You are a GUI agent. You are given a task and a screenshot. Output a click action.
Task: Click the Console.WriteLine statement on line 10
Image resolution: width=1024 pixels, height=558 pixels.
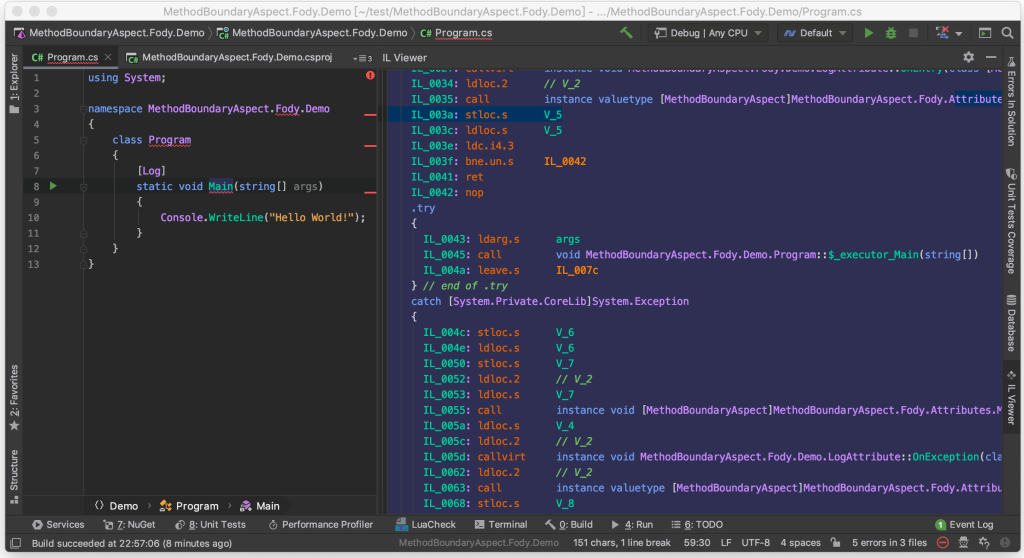[x=263, y=218]
